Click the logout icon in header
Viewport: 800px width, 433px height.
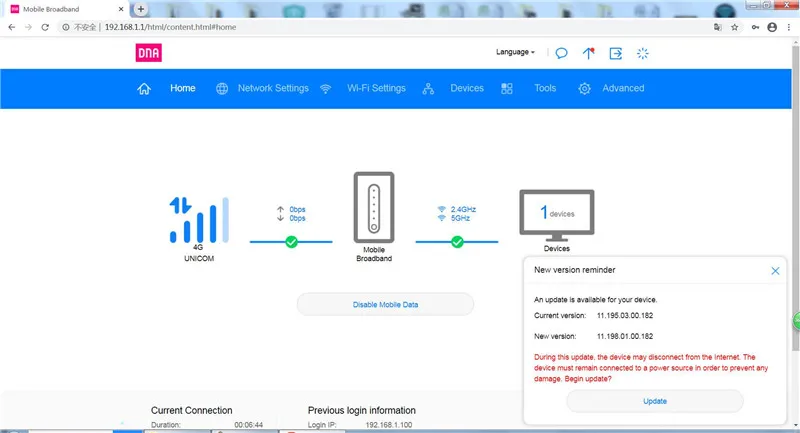616,53
